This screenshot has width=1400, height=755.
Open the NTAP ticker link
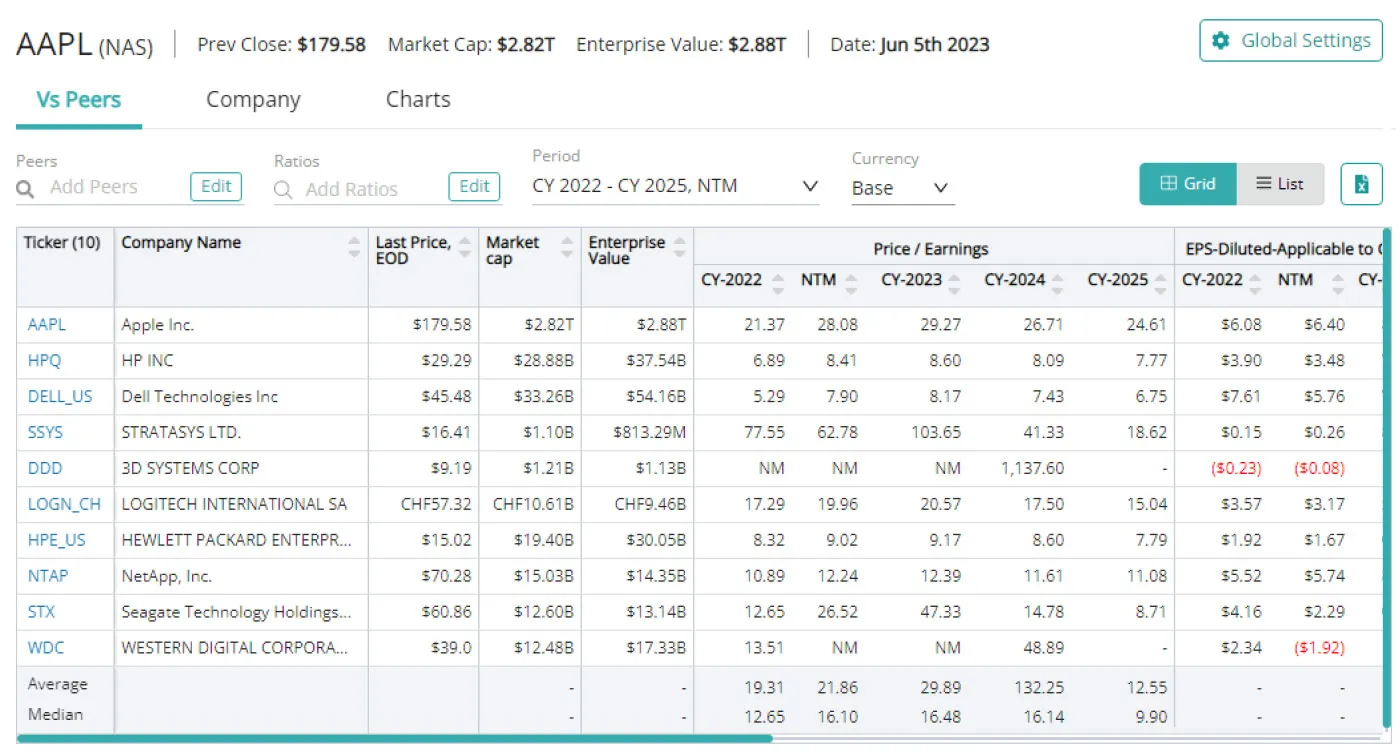click(x=48, y=577)
